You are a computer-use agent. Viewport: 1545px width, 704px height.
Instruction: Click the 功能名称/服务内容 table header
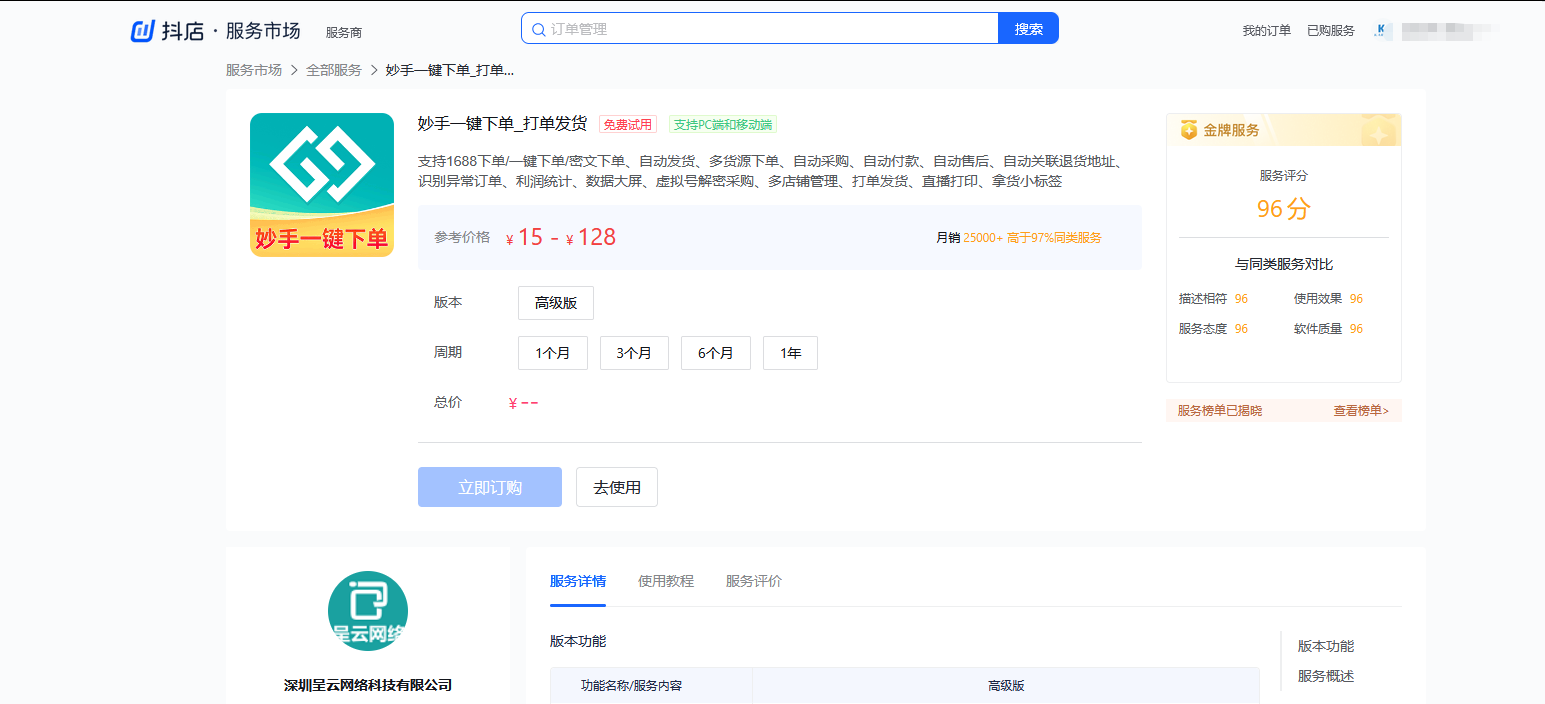tap(632, 686)
